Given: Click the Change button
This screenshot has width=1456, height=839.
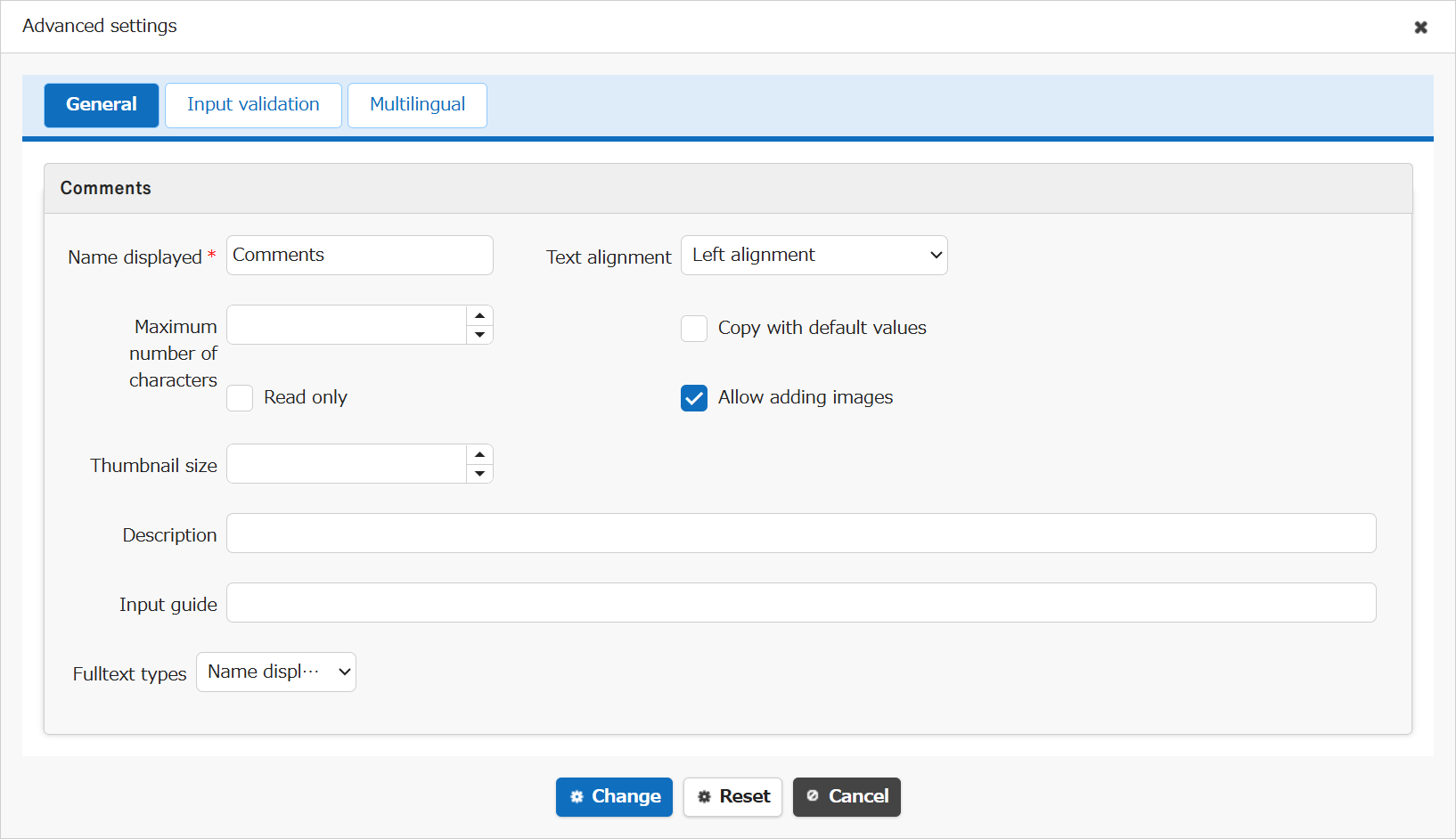Looking at the screenshot, I should 614,797.
